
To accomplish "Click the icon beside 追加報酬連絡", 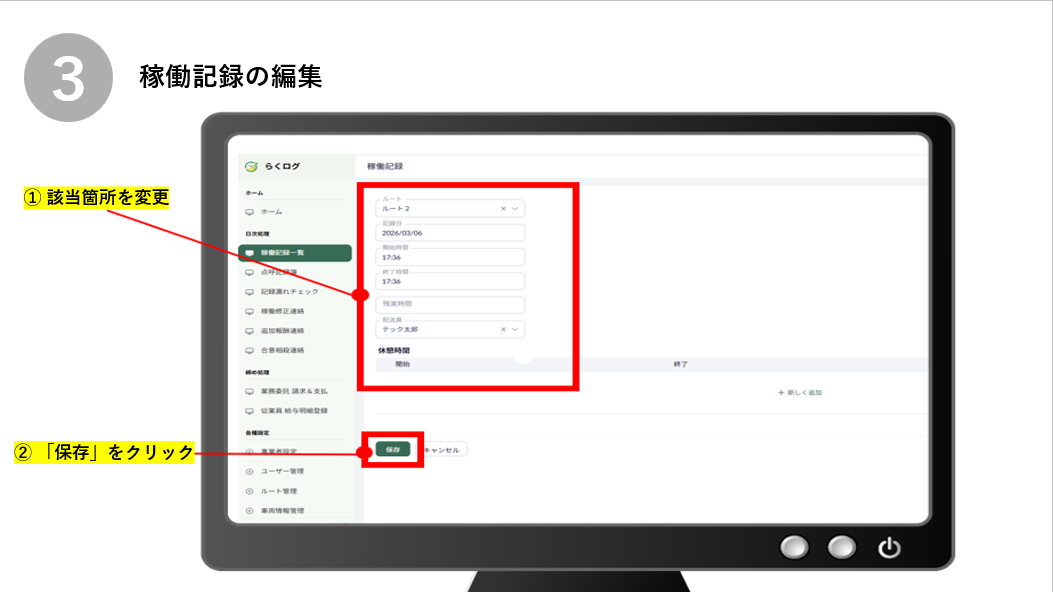I will click(x=250, y=331).
